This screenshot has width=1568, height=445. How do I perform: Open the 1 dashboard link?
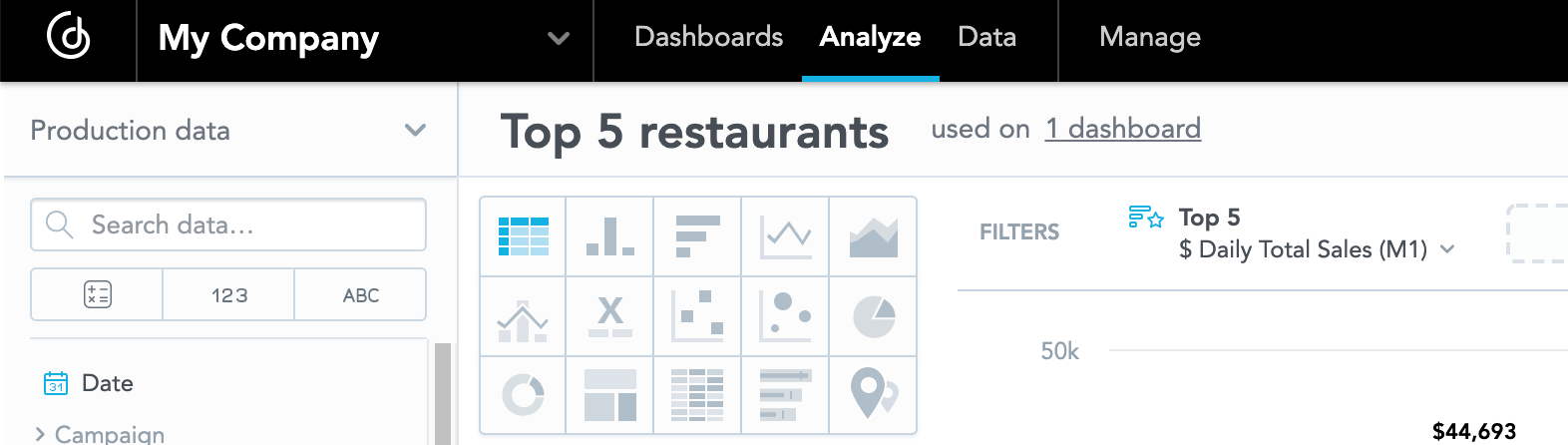pyautogui.click(x=1123, y=129)
